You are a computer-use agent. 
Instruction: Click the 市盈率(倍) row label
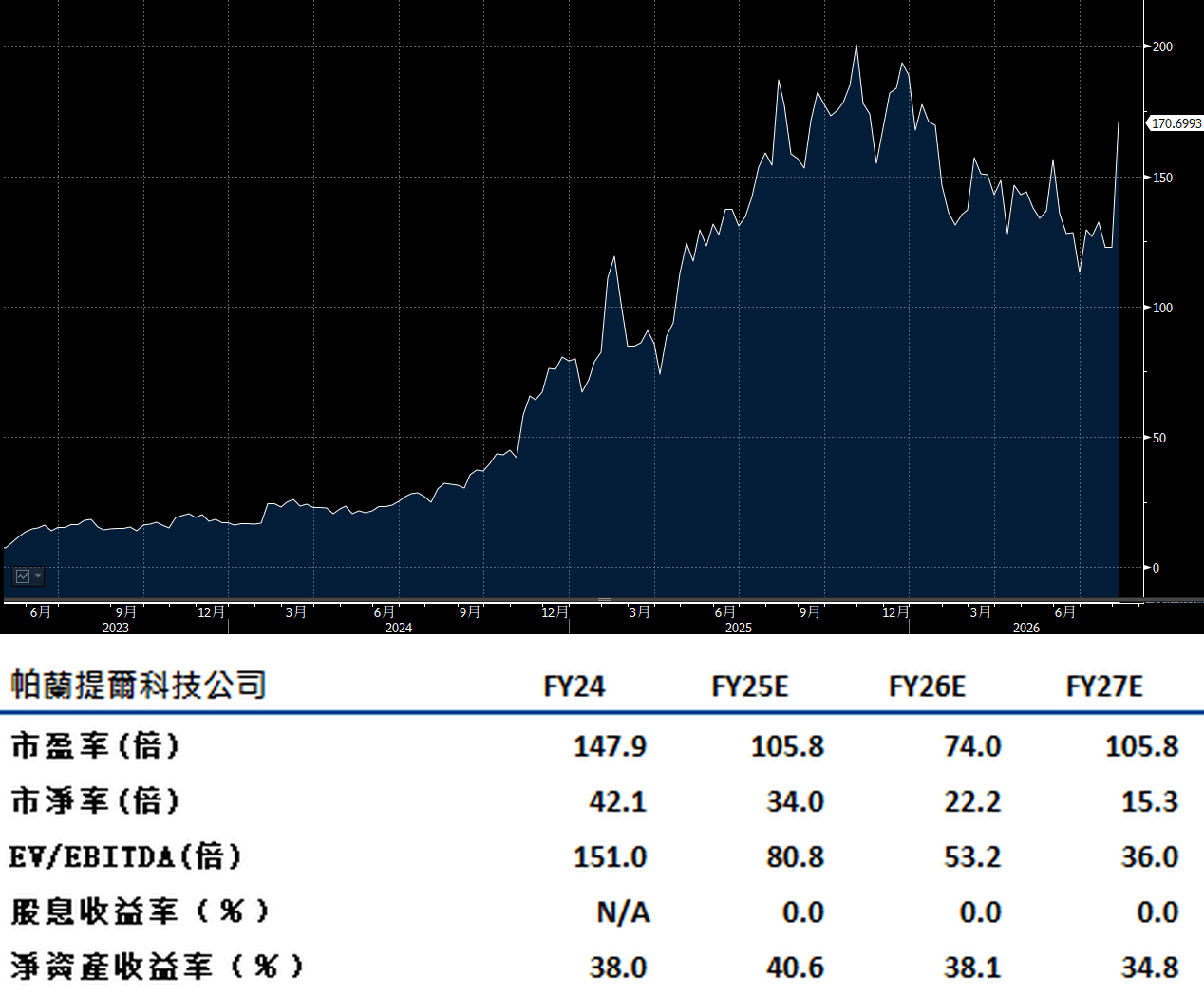(x=95, y=745)
